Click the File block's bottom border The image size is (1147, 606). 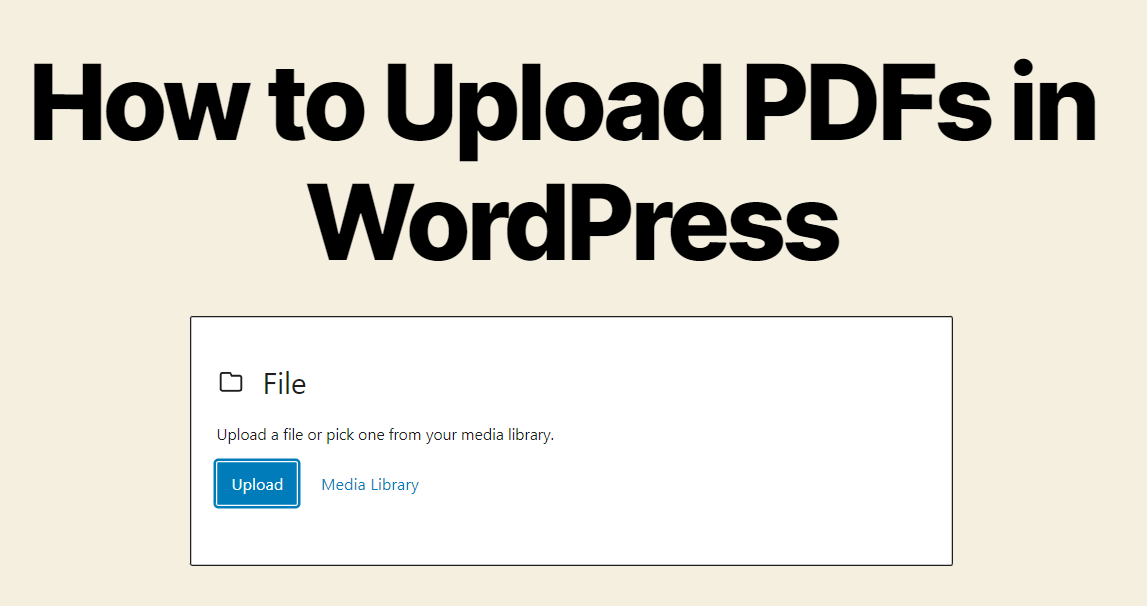(571, 564)
